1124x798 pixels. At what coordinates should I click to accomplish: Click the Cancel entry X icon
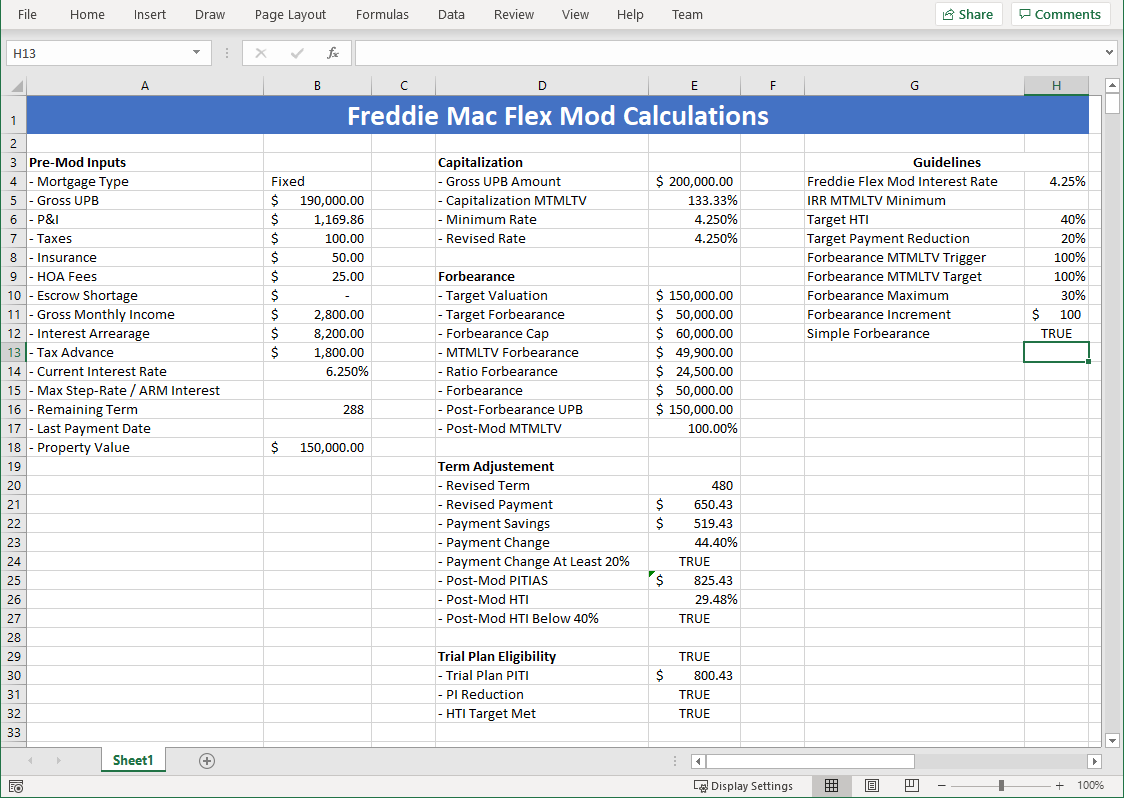pyautogui.click(x=261, y=53)
